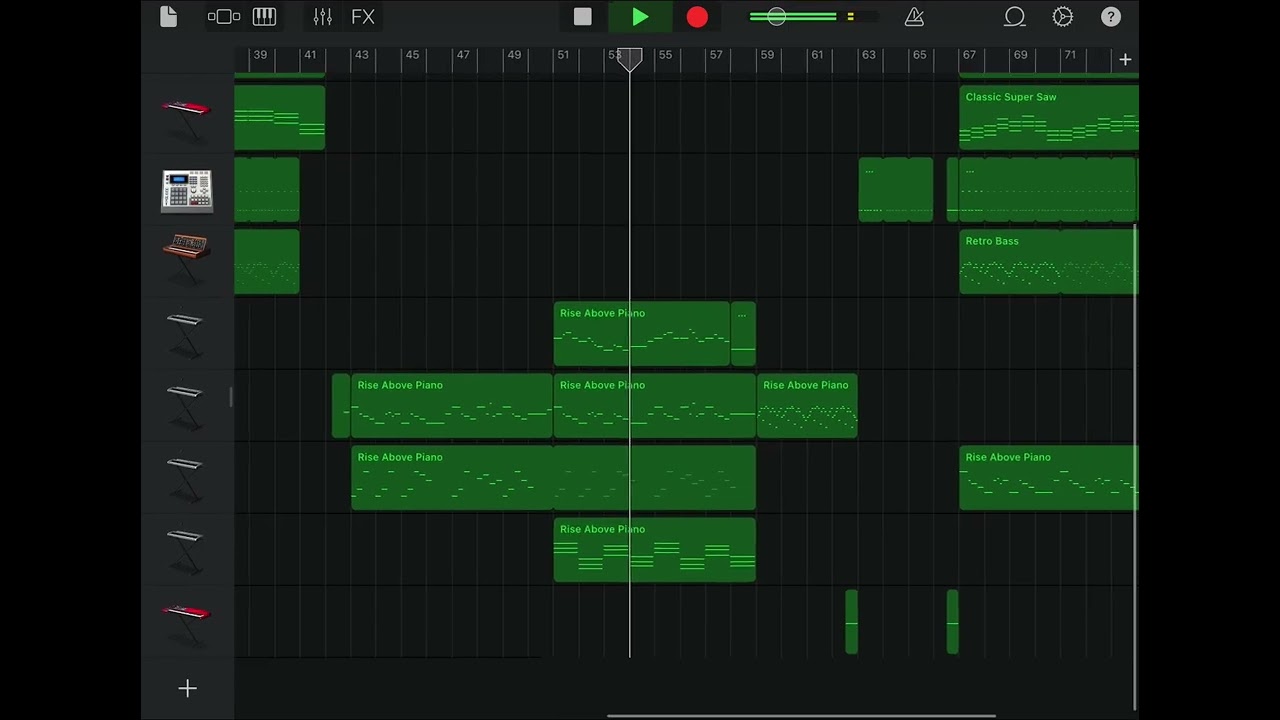1280x720 pixels.
Task: Click the vertical scrollbar on right edge
Action: click(x=1135, y=466)
